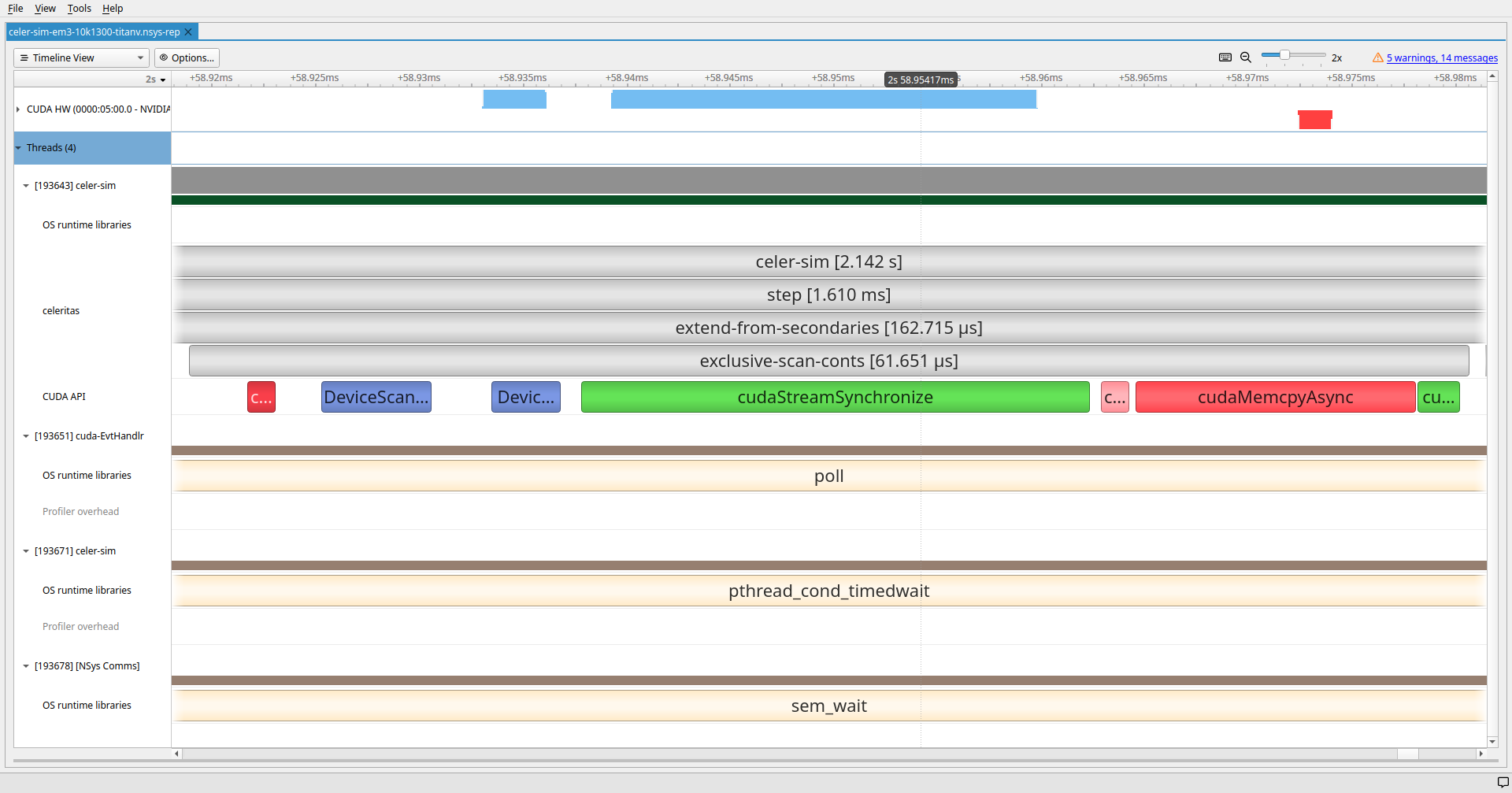Click the chat bubble icon in status bar

pyautogui.click(x=1503, y=782)
